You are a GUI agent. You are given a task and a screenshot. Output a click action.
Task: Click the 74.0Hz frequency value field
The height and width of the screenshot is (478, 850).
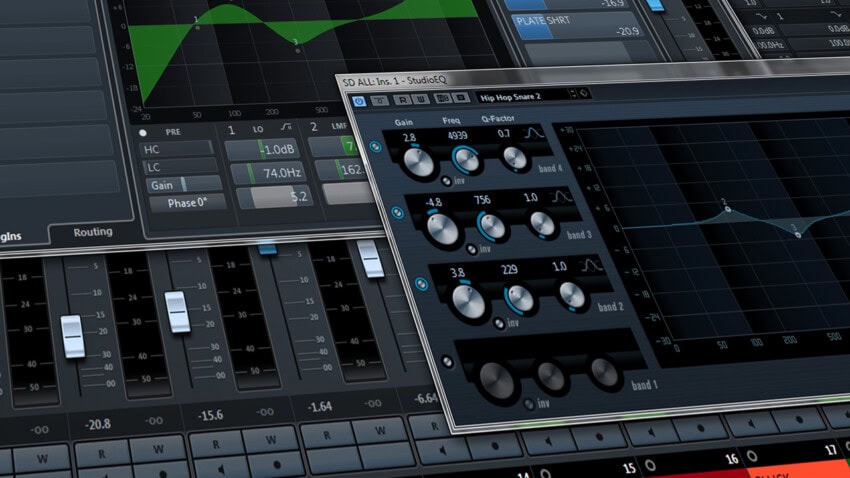267,173
